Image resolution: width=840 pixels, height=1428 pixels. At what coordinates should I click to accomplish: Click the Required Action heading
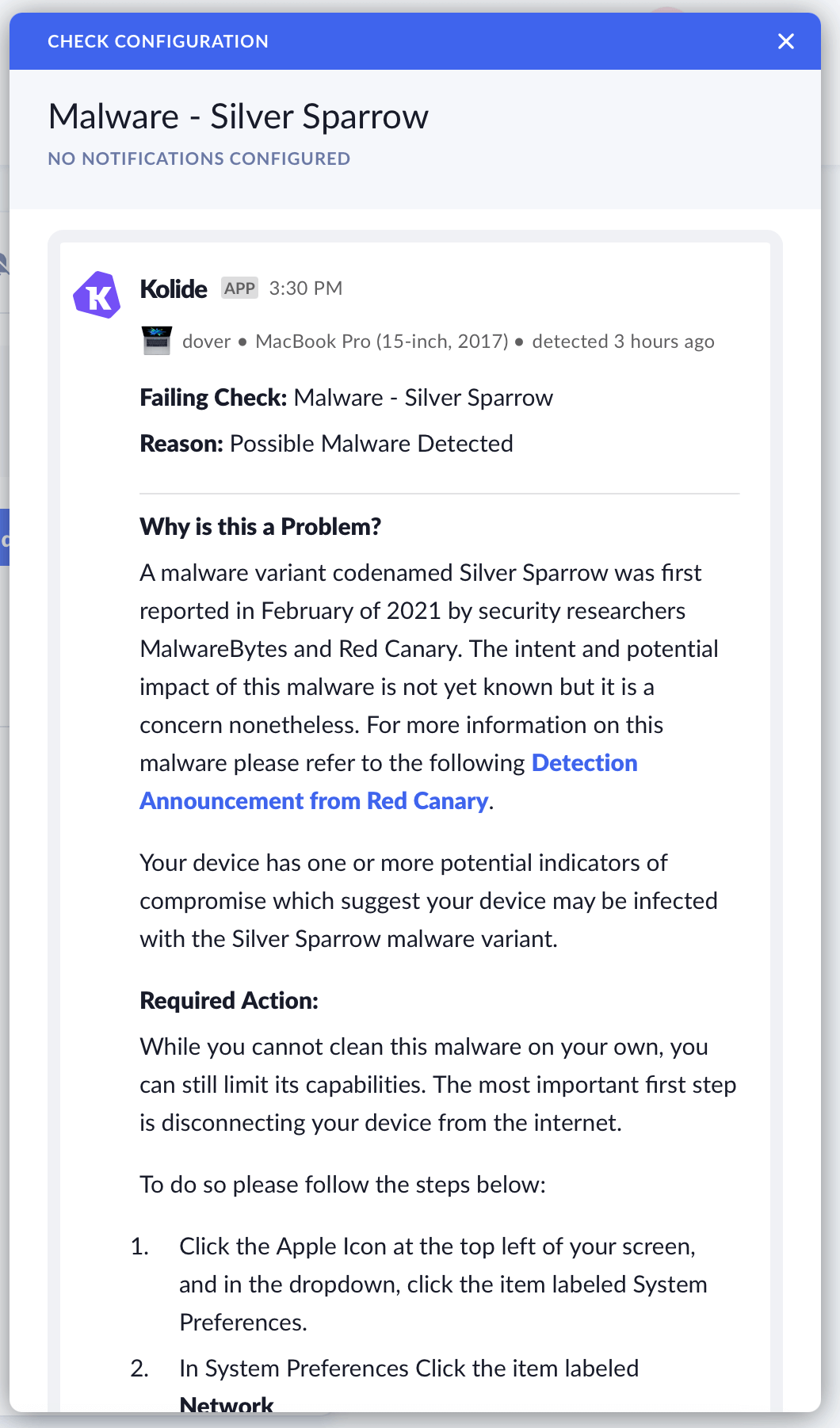click(229, 1000)
